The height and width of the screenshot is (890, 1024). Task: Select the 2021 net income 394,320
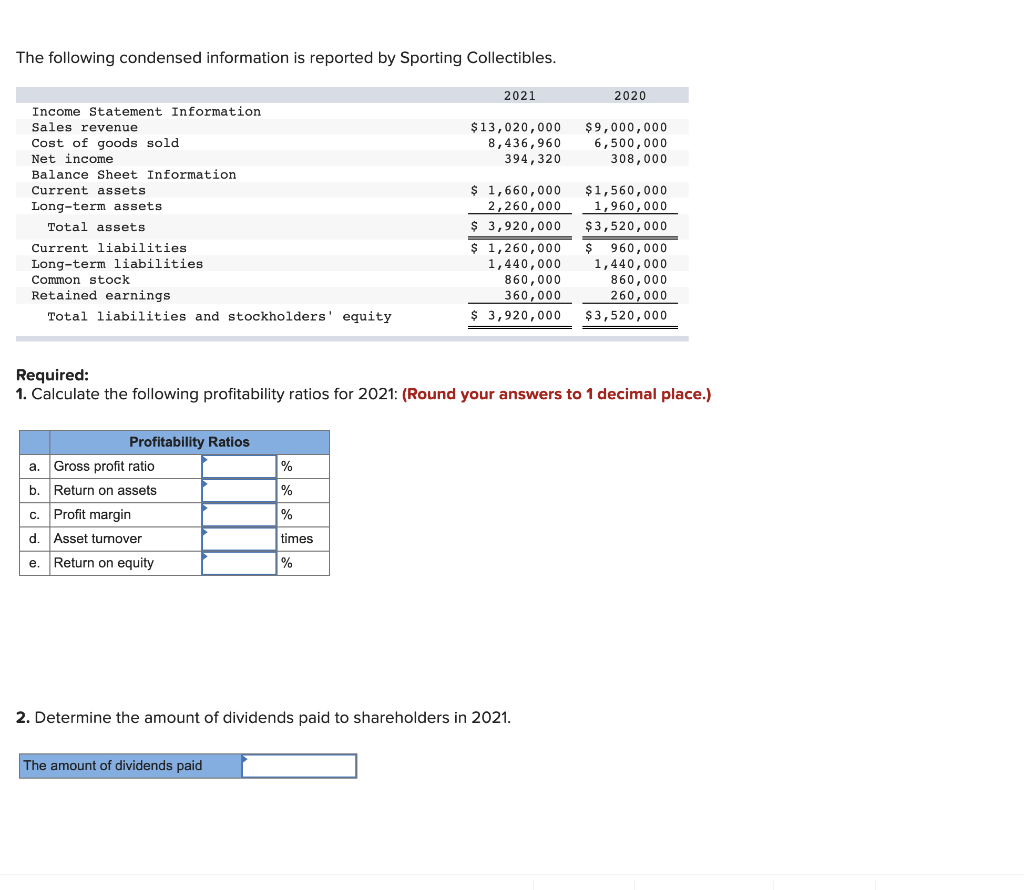[532, 159]
